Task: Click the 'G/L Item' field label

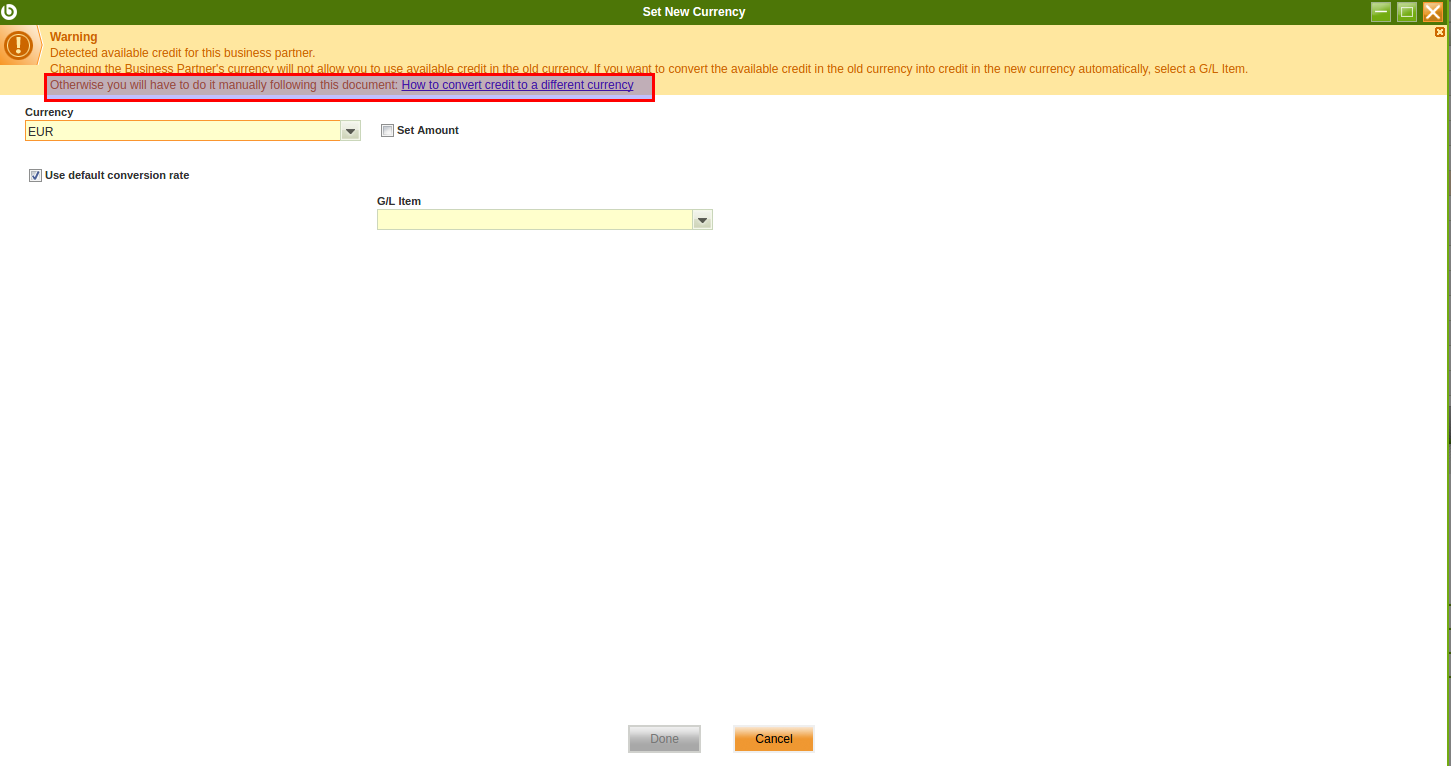Action: coord(399,201)
